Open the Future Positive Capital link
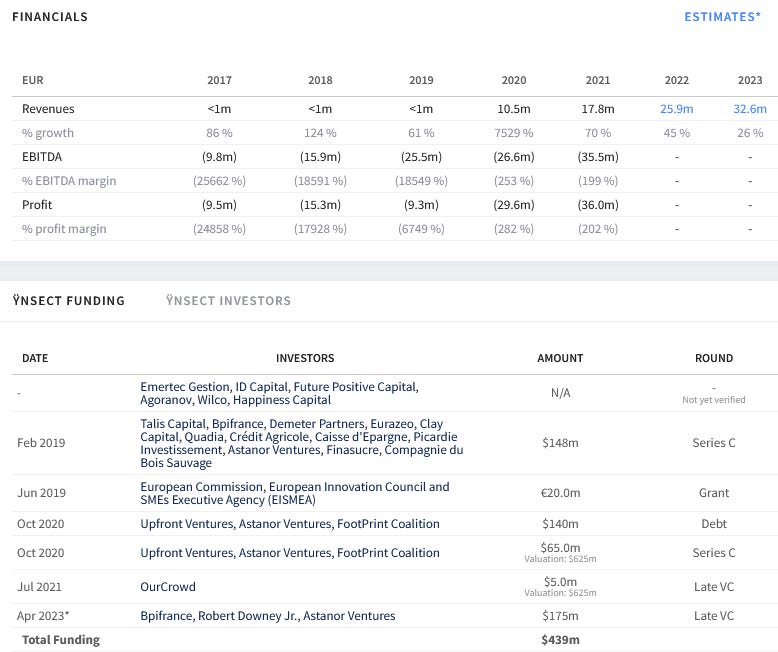The width and height of the screenshot is (778, 652). 356,387
